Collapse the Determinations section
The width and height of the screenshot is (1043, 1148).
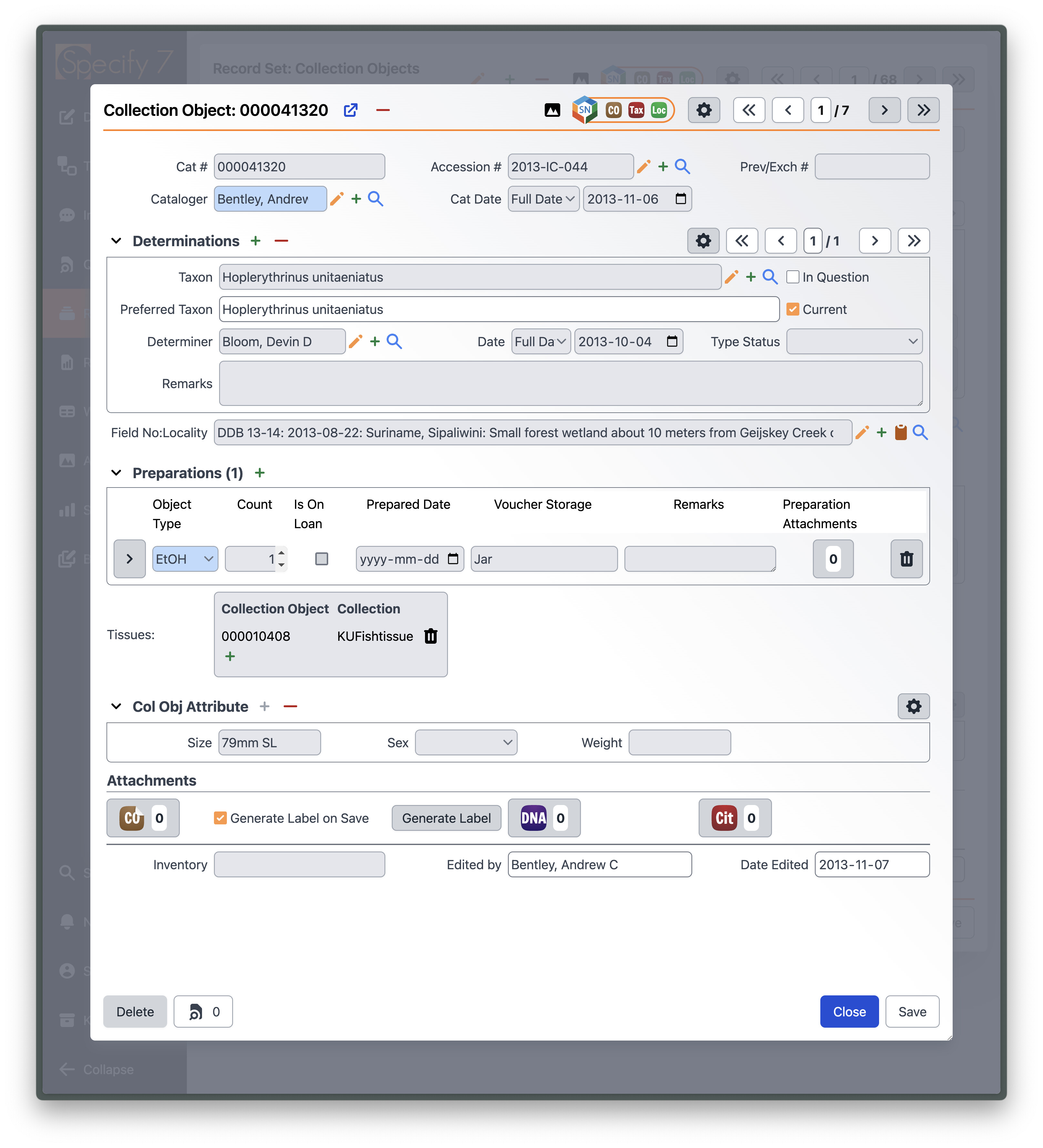116,241
